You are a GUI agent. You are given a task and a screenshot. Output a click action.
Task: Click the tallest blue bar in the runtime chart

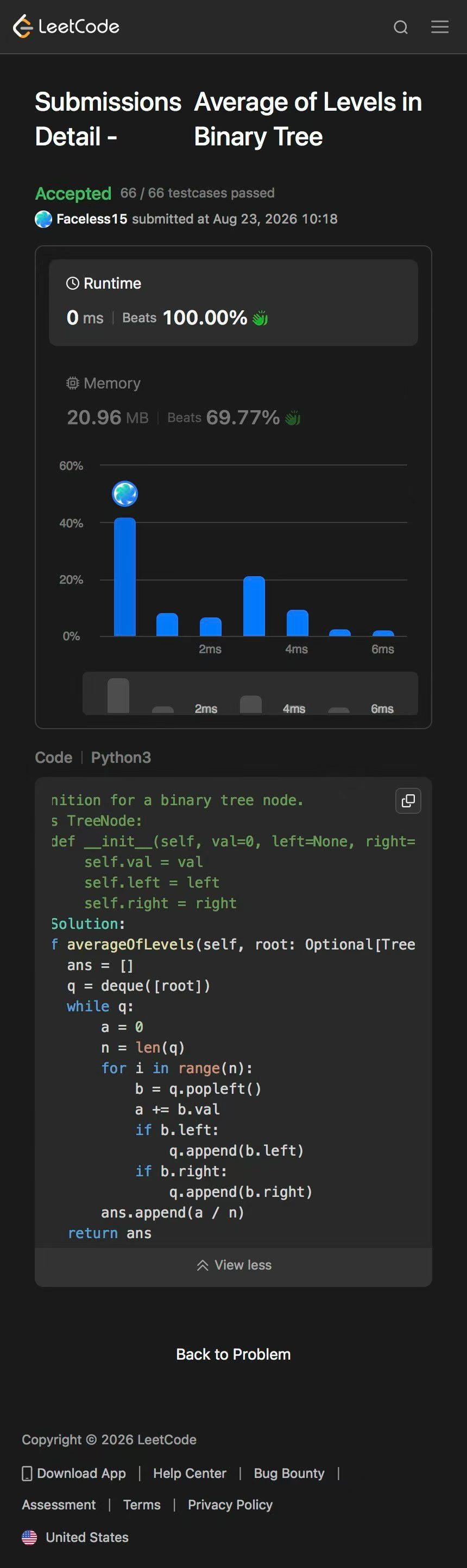[x=125, y=577]
